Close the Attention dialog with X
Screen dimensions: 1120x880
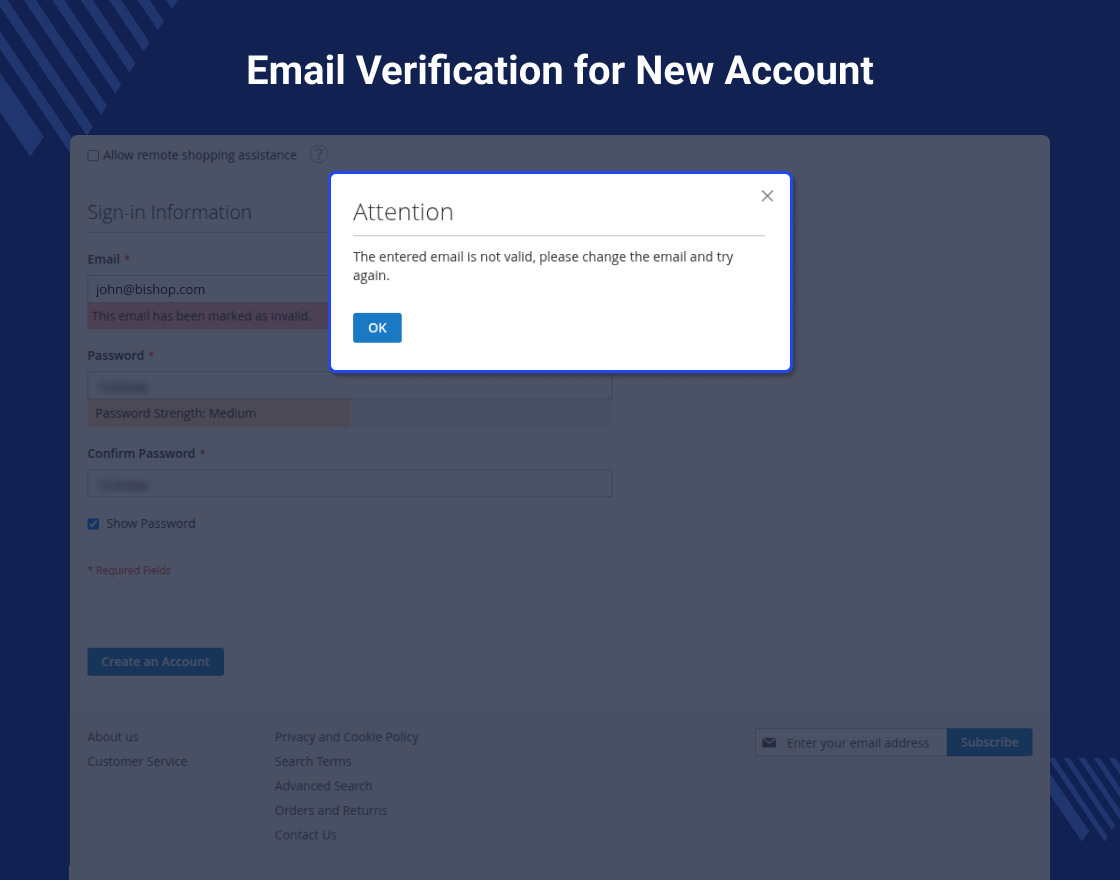click(767, 196)
